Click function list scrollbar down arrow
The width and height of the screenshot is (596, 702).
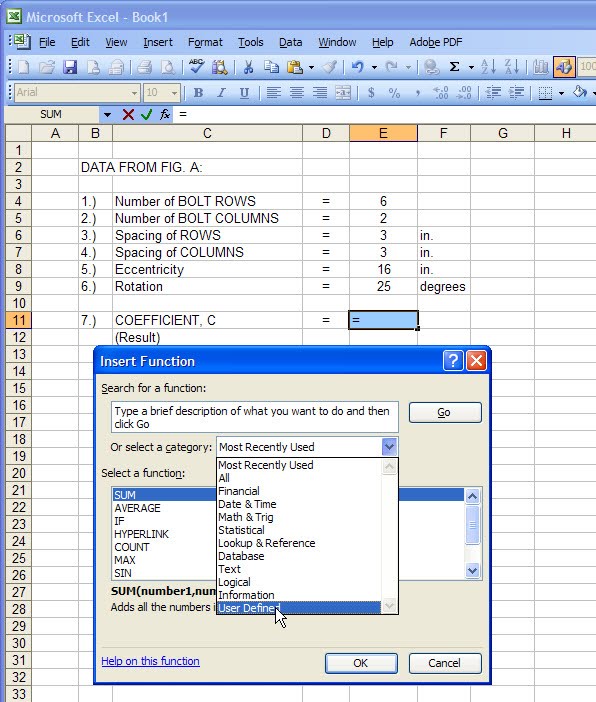click(472, 570)
